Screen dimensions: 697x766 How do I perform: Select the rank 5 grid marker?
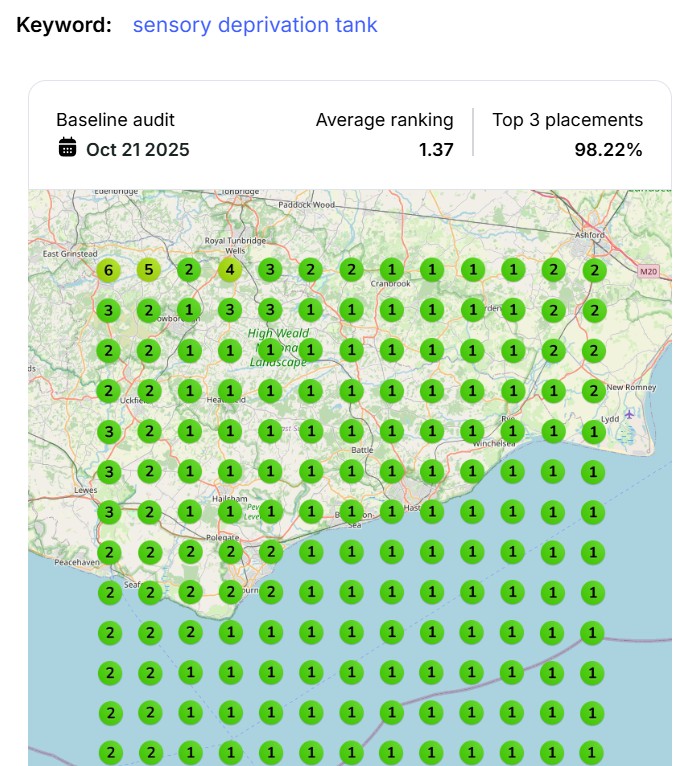148,270
